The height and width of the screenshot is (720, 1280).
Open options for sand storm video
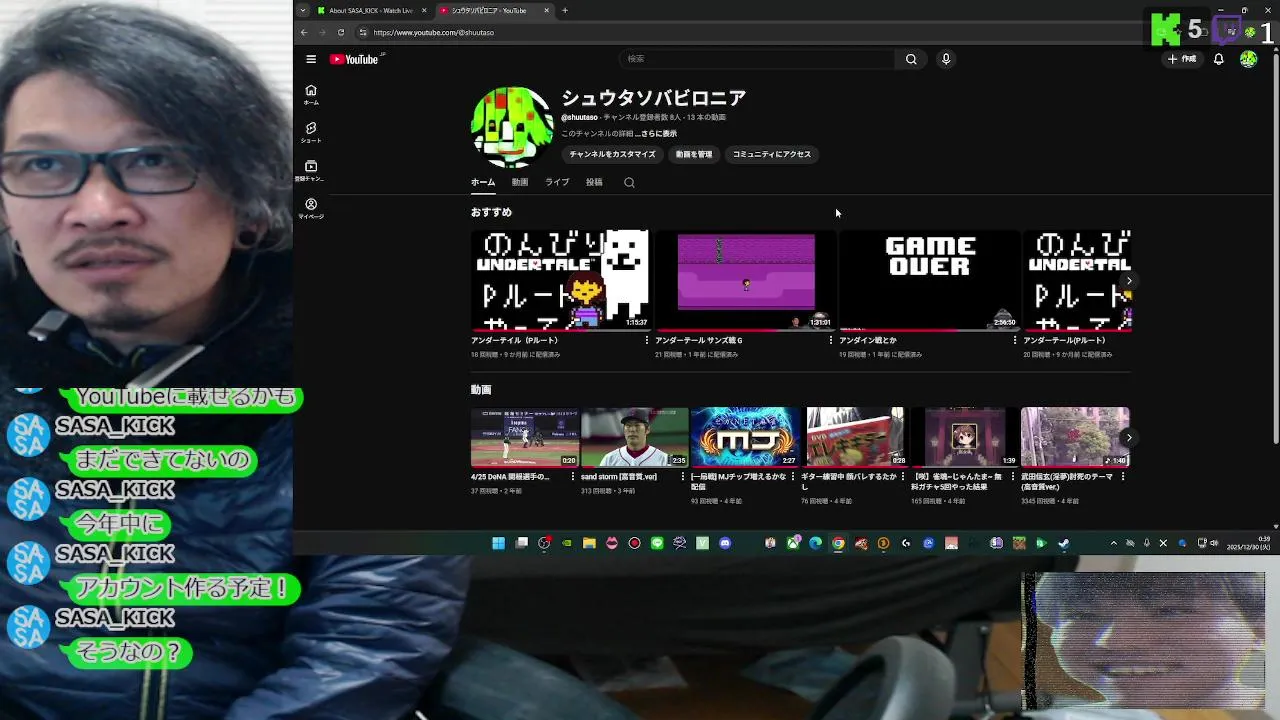click(684, 477)
